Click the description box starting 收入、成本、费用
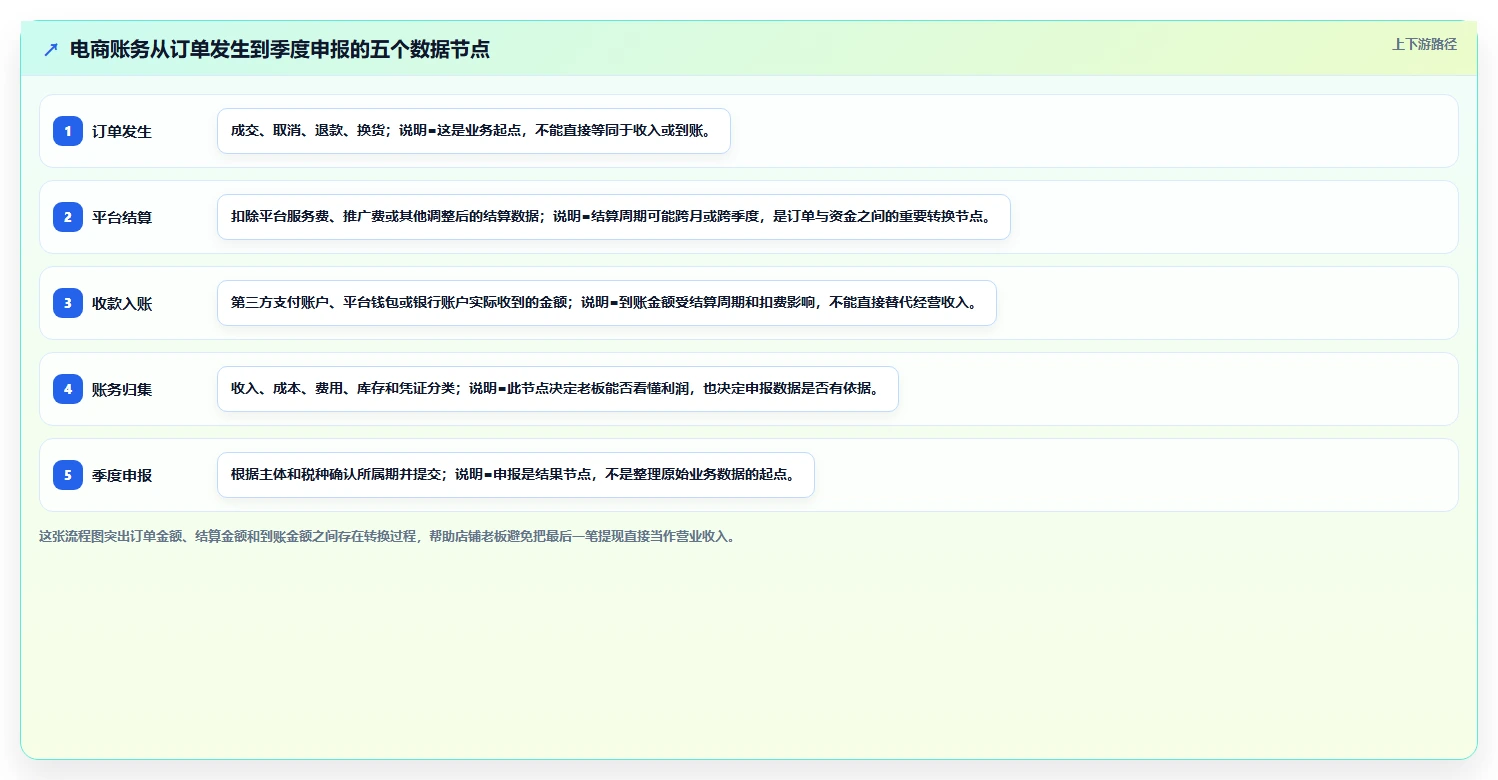Screen dimensions: 1498x780 click(558, 389)
